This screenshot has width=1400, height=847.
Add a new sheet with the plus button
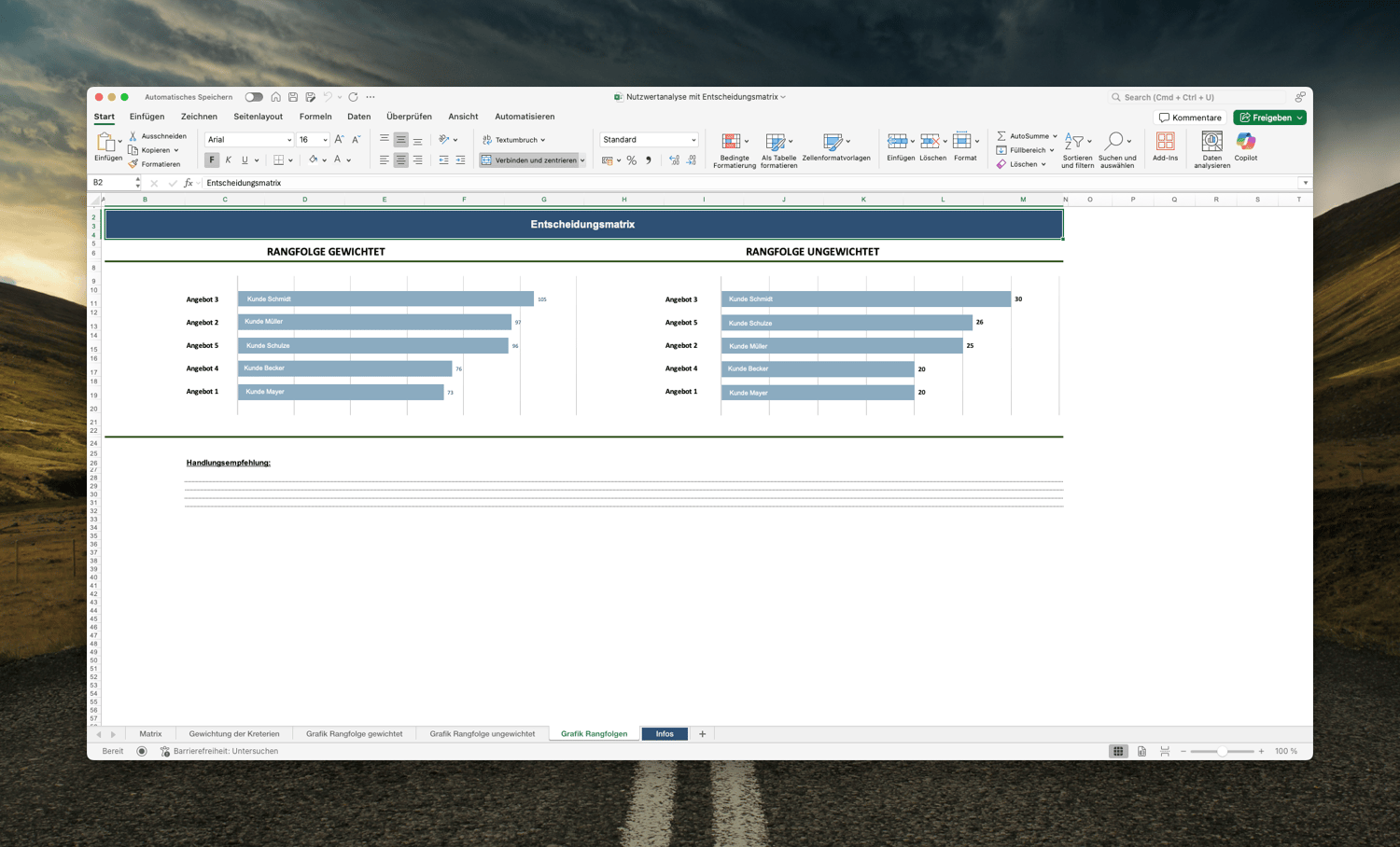(x=703, y=734)
